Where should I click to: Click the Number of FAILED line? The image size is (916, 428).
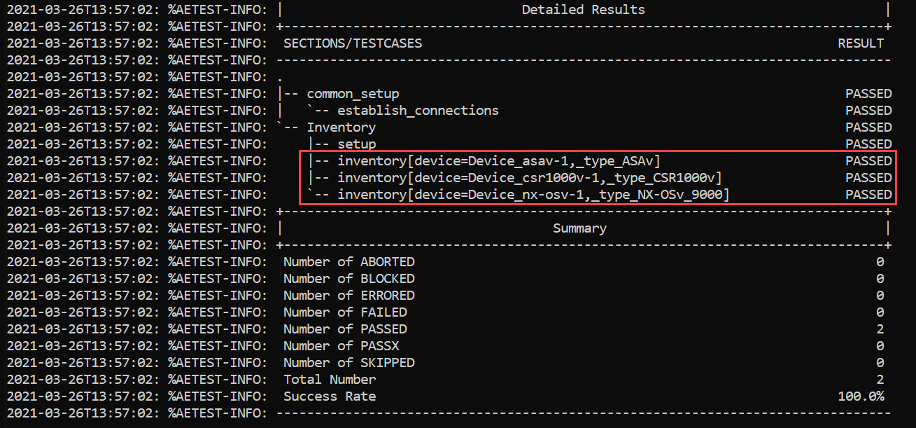584,312
